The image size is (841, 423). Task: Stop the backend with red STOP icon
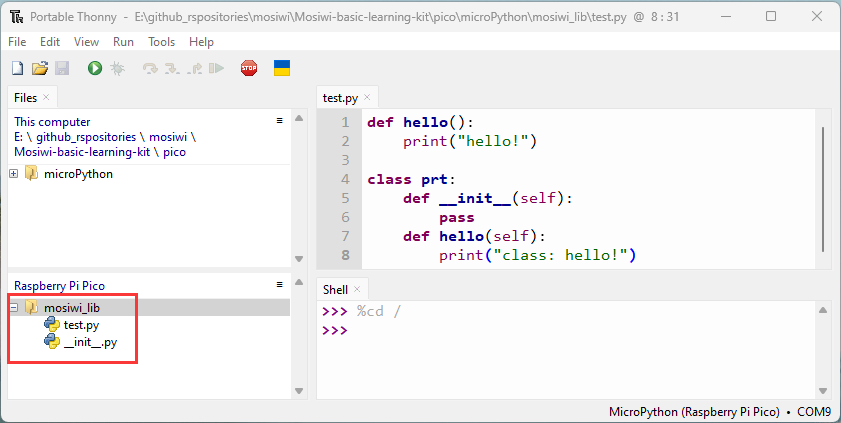249,68
